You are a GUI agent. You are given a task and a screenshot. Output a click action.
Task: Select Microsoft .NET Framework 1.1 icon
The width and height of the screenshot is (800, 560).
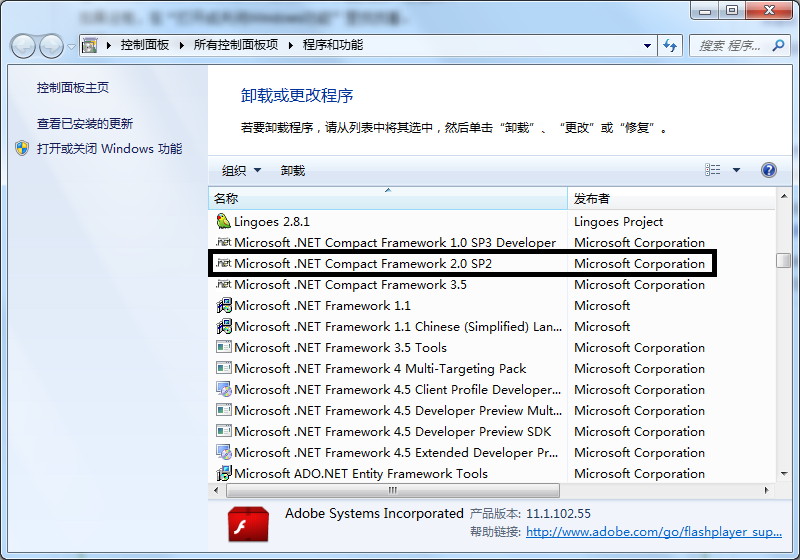click(223, 305)
